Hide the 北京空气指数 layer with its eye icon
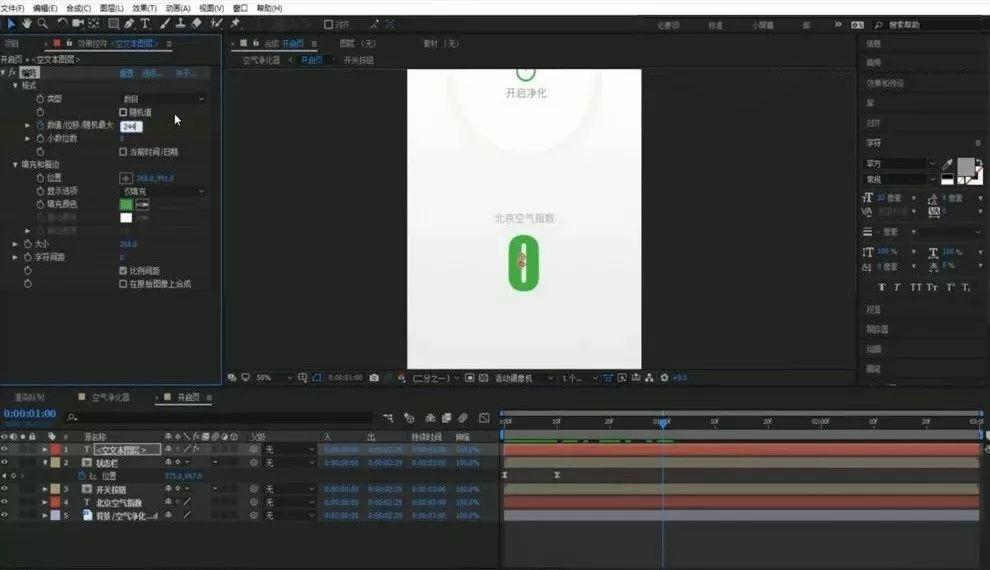This screenshot has width=990, height=570. coord(4,502)
